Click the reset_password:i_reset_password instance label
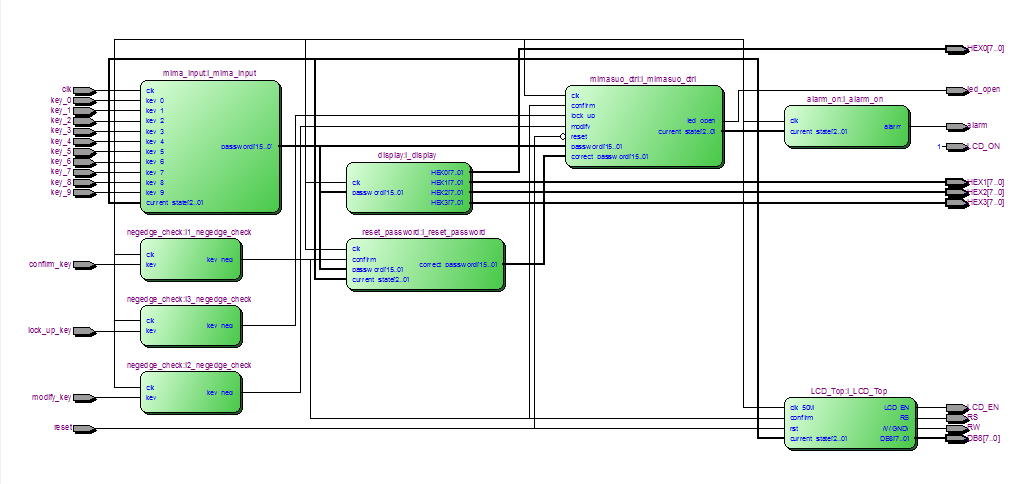 tap(424, 232)
